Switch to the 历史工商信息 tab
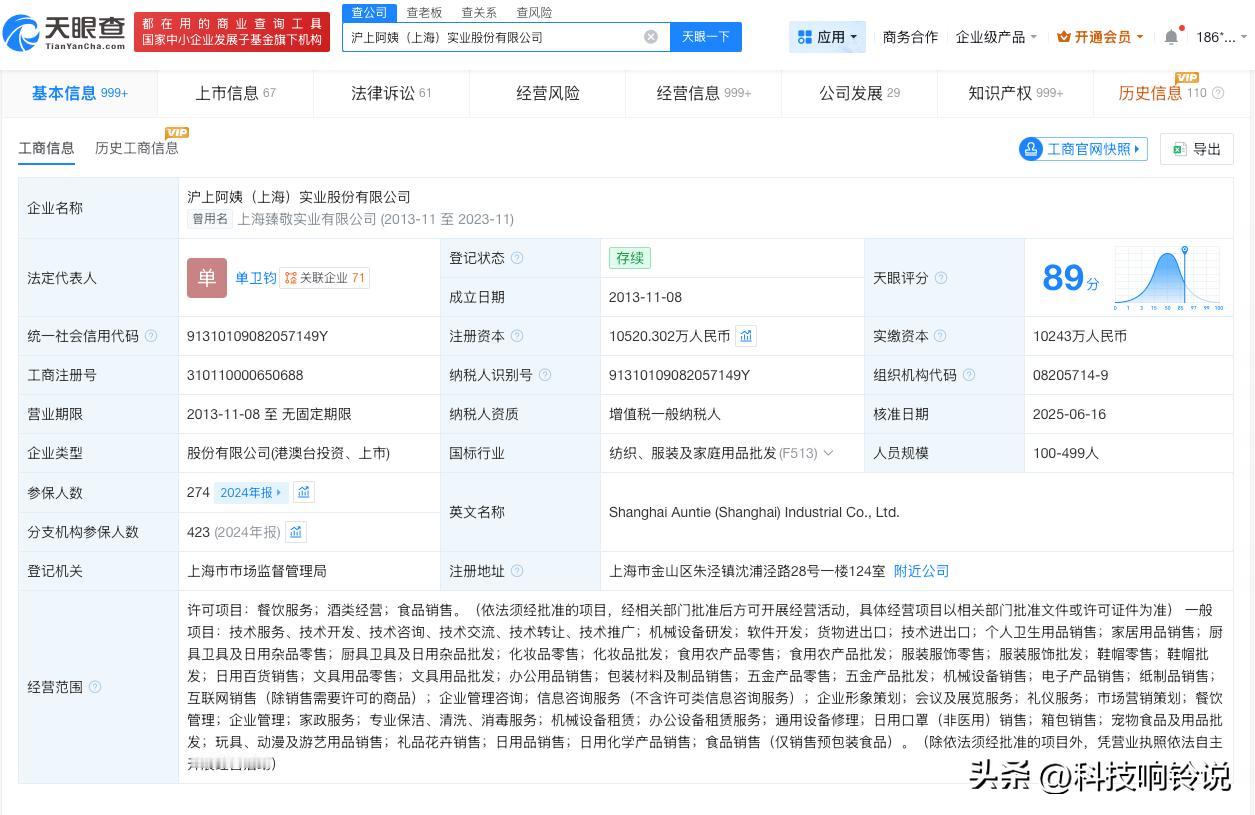This screenshot has height=815, width=1255. pyautogui.click(x=137, y=148)
